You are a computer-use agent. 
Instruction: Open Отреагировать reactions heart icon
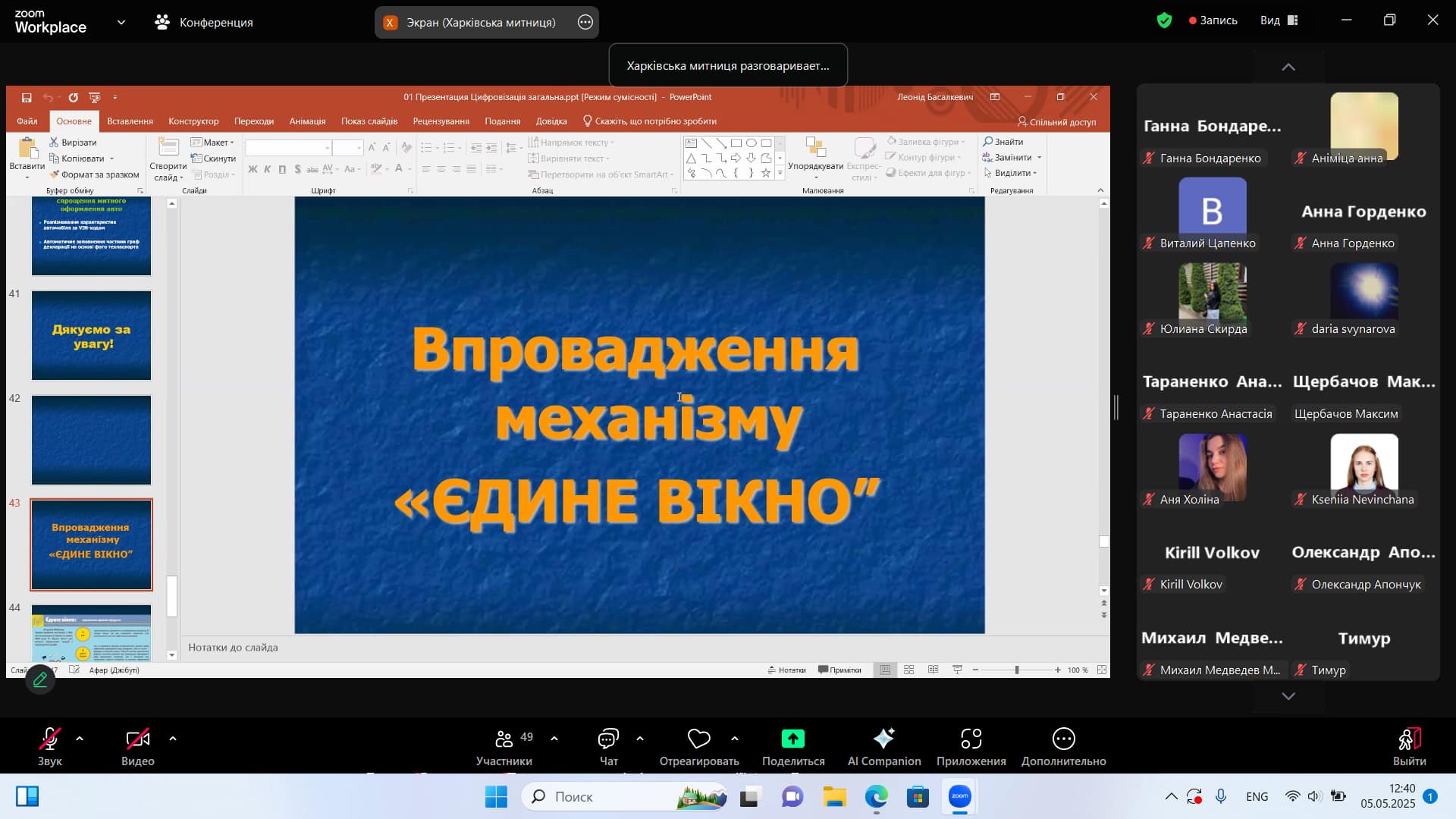[x=699, y=739]
